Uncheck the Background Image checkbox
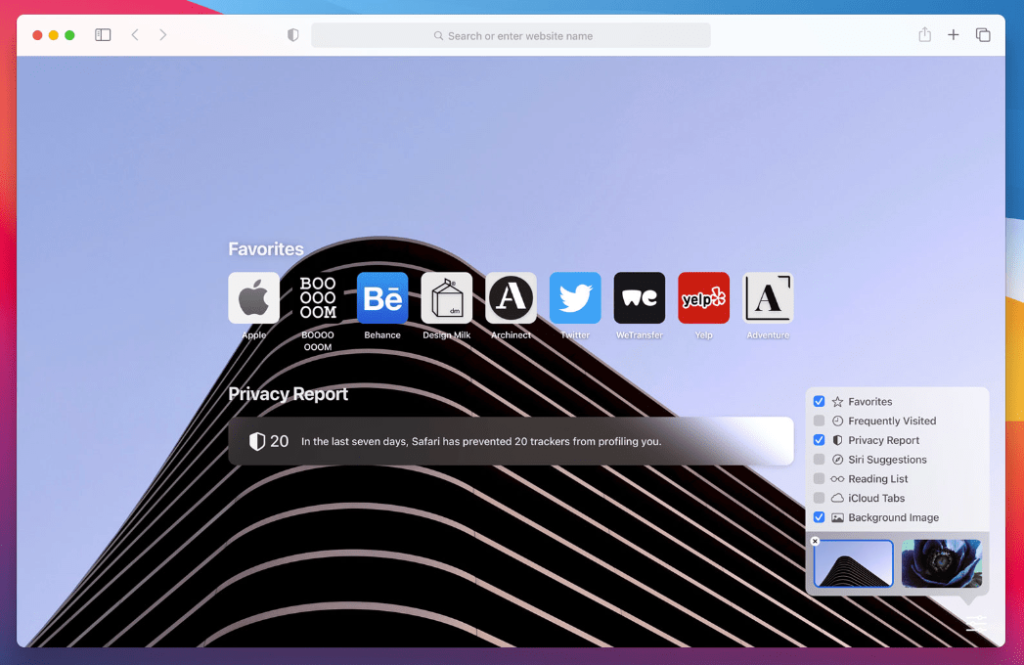Image resolution: width=1024 pixels, height=665 pixels. [819, 517]
